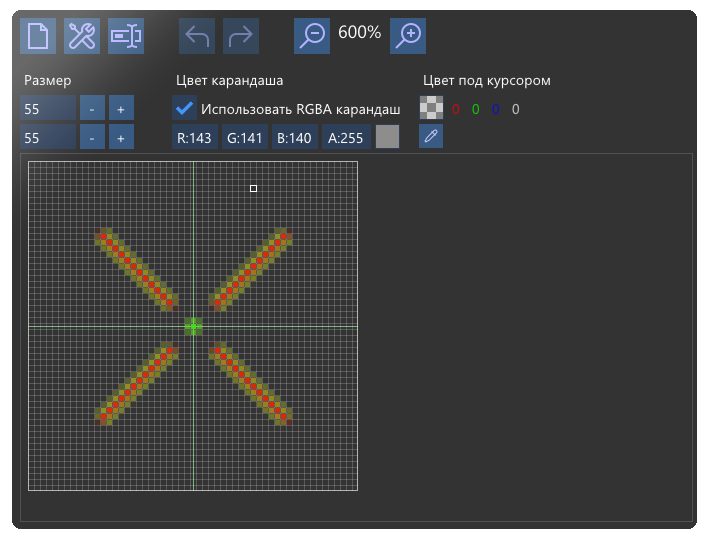
Task: Click the "Размер" label
Action: 48,81
